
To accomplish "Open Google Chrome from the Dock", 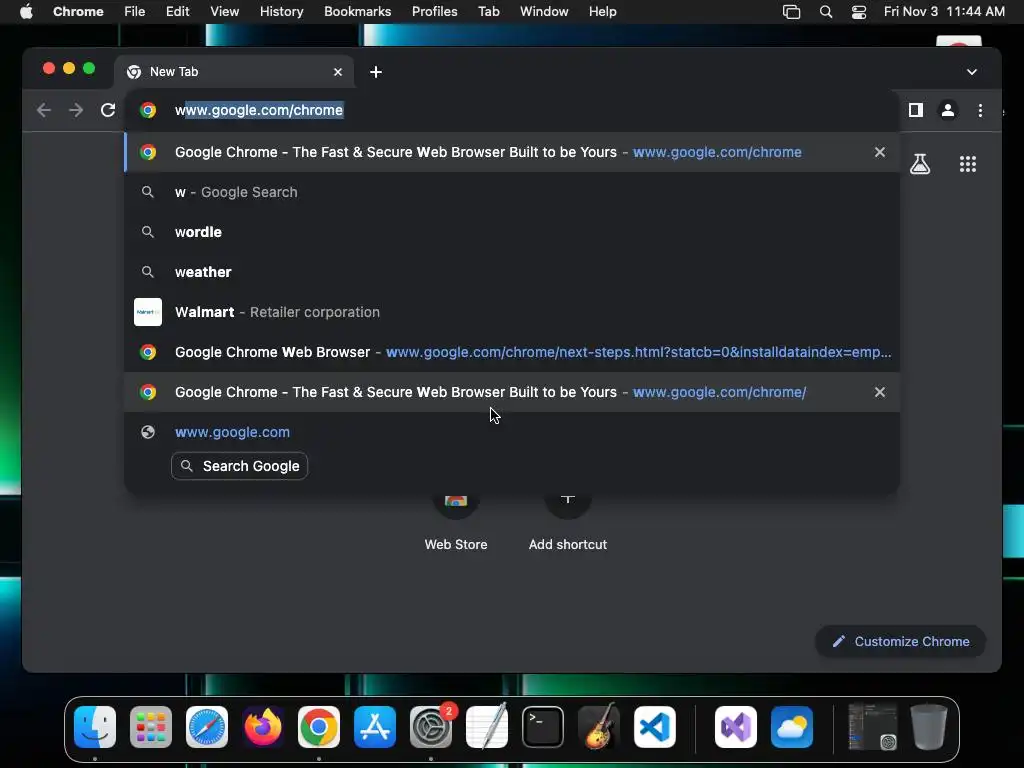I will coord(319,727).
